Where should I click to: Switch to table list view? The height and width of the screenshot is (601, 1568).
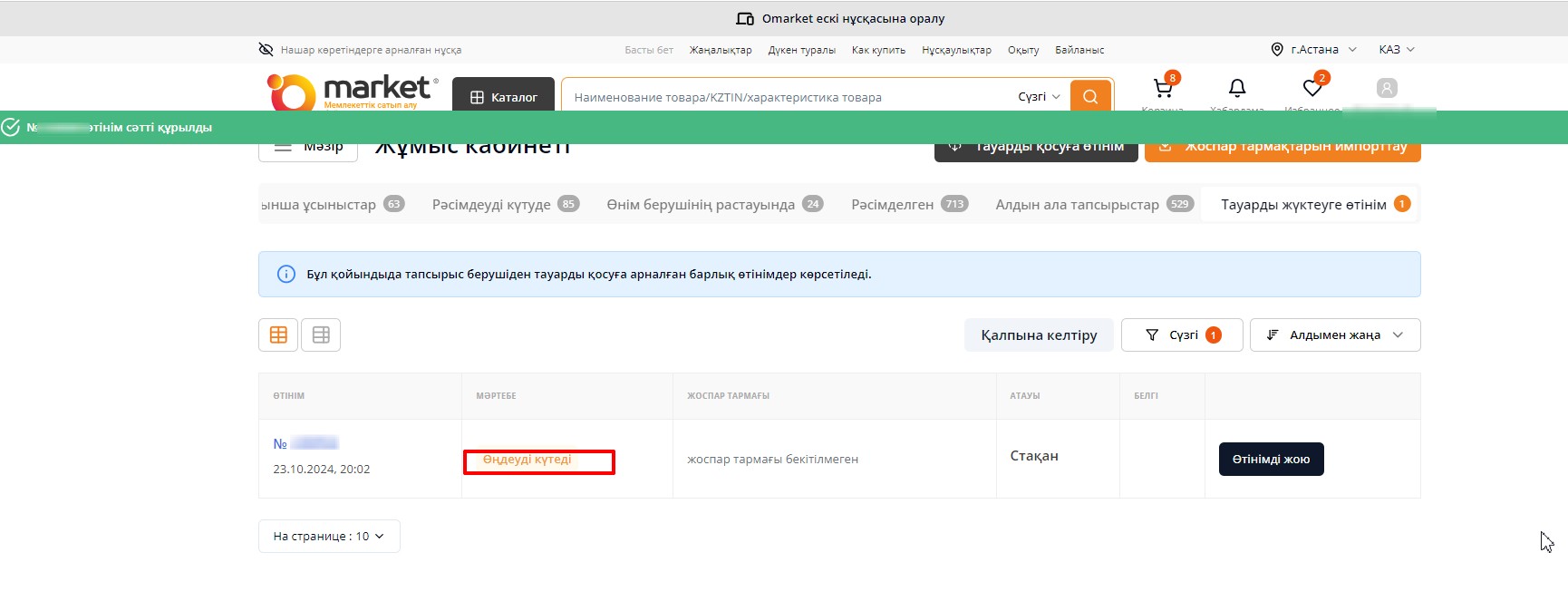point(321,334)
